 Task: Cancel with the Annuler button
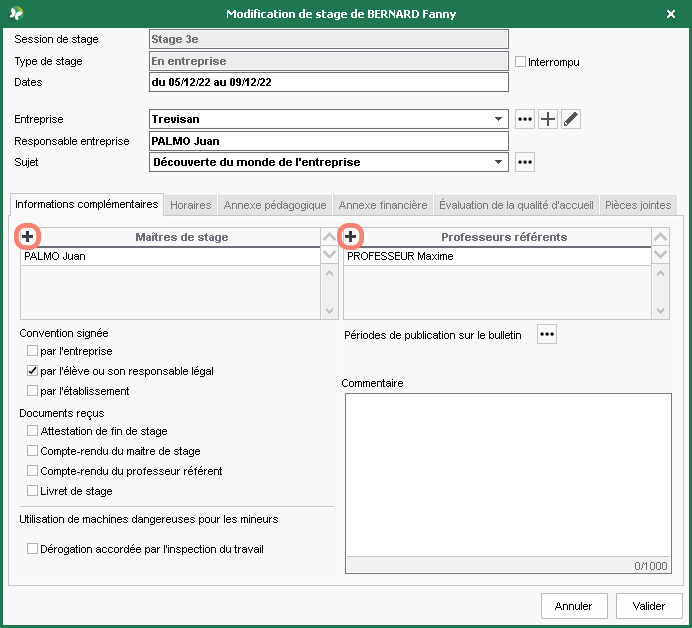574,606
